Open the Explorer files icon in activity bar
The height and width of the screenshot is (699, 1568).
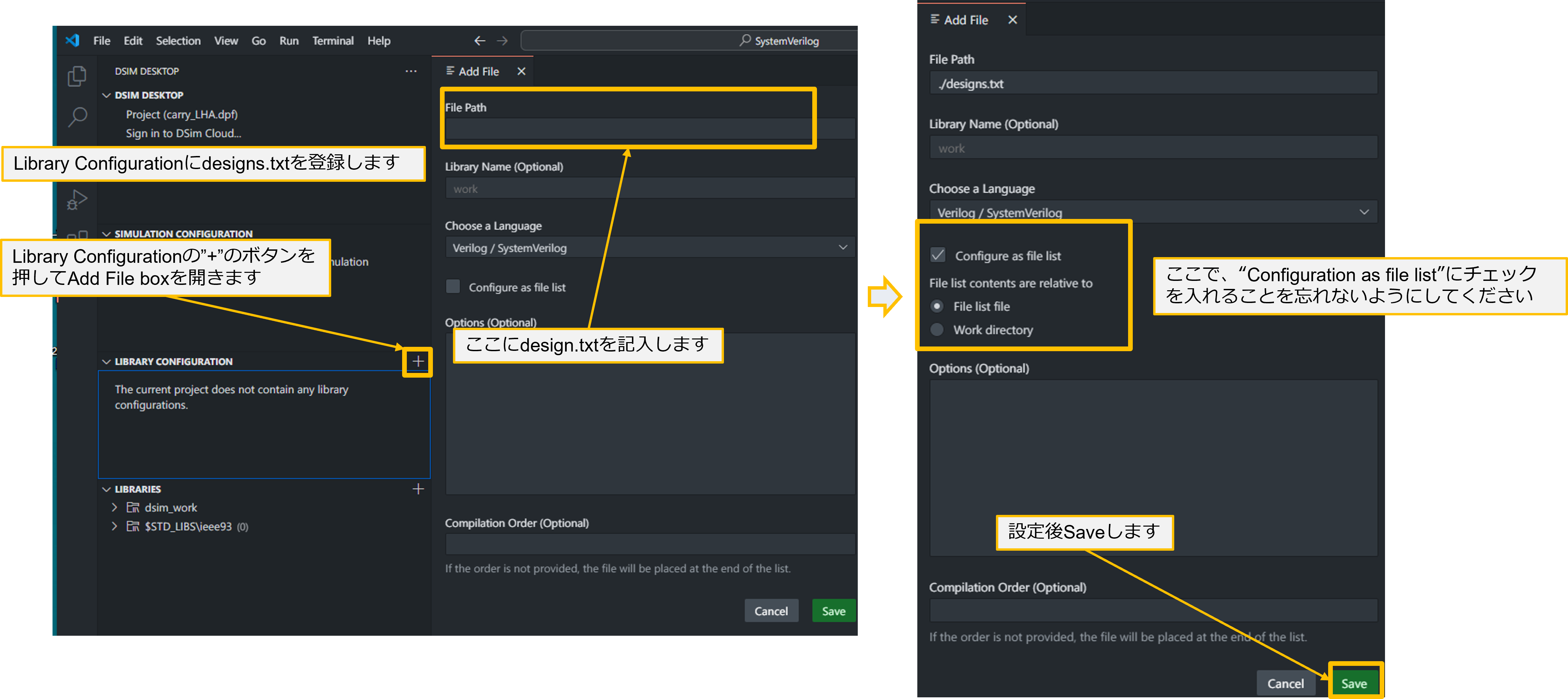pos(77,76)
